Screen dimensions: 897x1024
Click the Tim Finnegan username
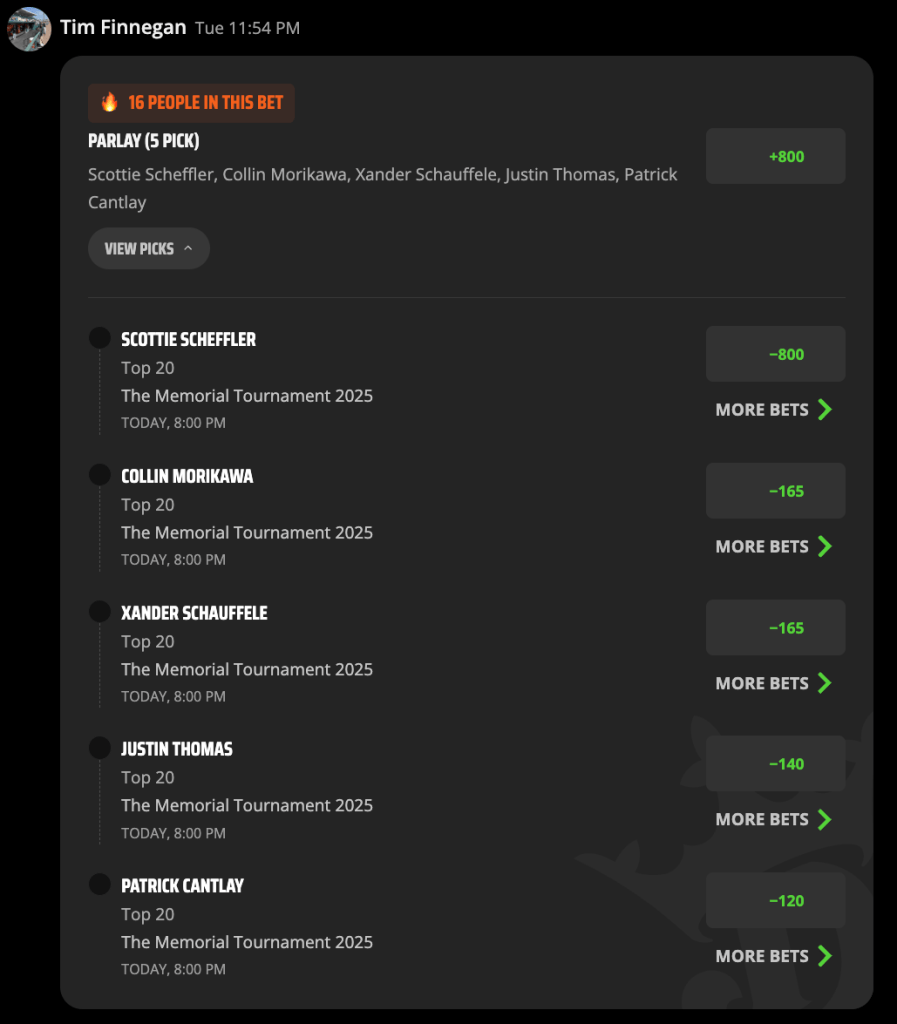coord(123,27)
